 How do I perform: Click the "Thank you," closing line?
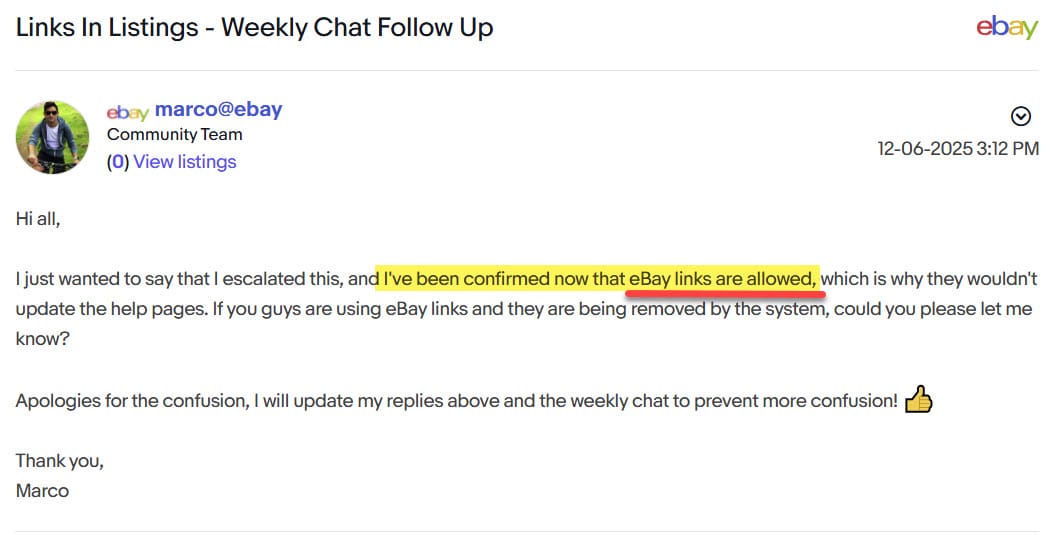(59, 461)
